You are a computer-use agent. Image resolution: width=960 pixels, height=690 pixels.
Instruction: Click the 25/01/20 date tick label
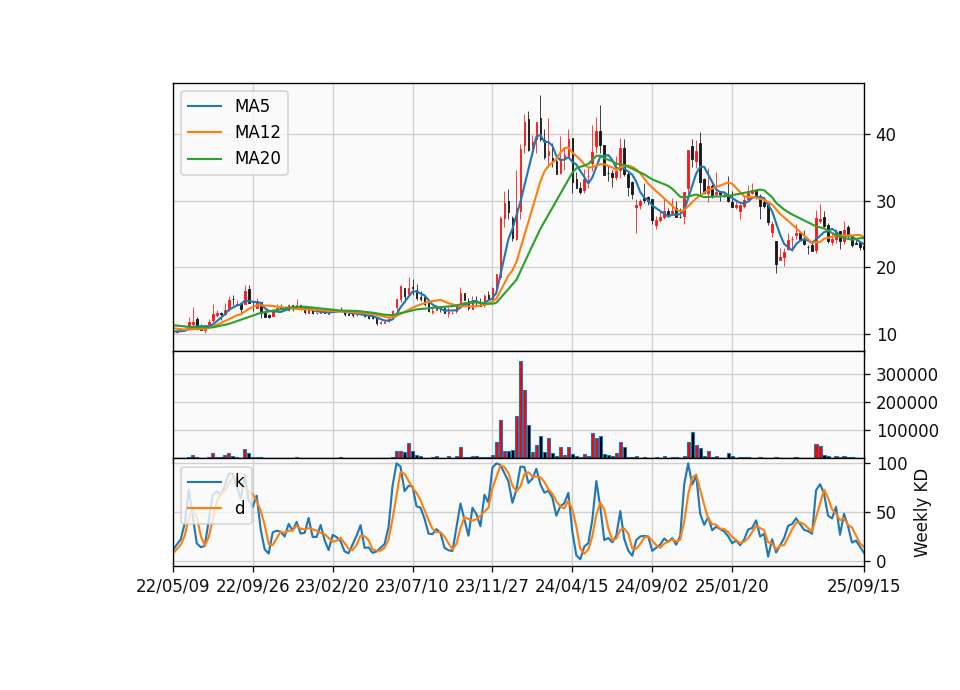pyautogui.click(x=732, y=586)
